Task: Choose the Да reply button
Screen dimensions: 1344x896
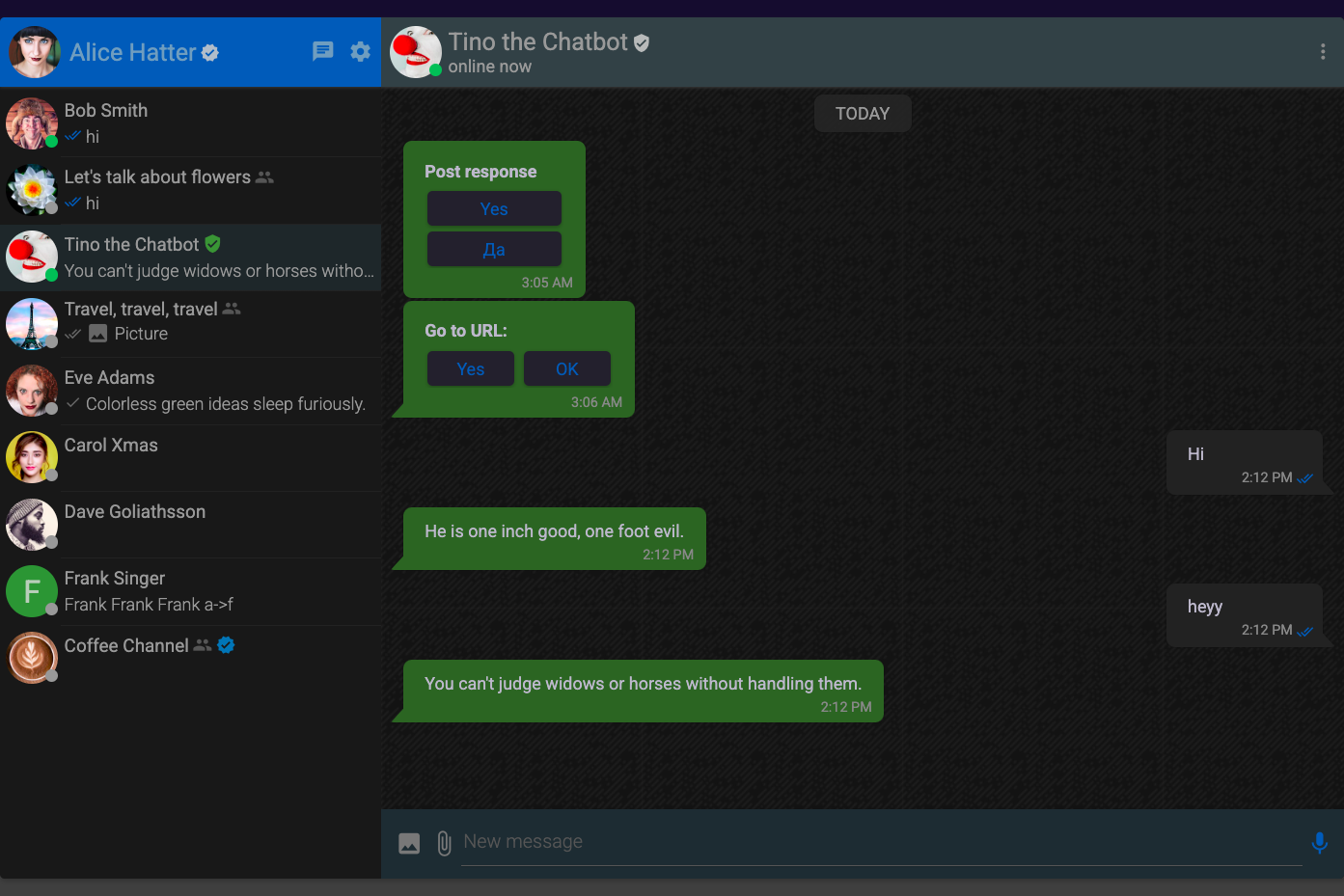Action: click(494, 249)
